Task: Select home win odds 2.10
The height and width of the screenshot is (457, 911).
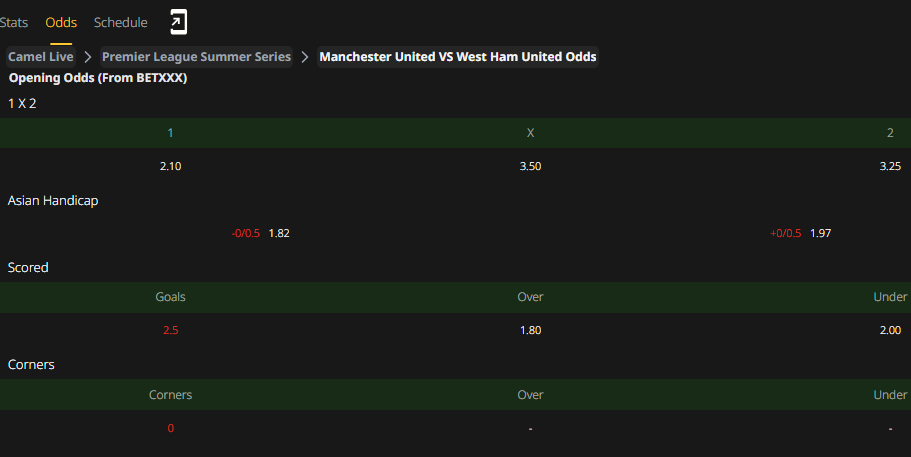Action: [x=170, y=166]
